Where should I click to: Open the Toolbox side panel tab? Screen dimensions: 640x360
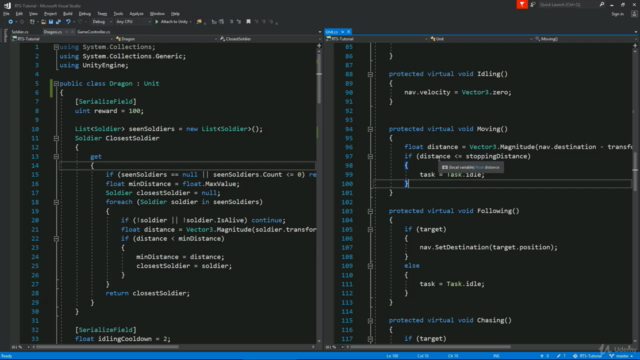point(5,36)
